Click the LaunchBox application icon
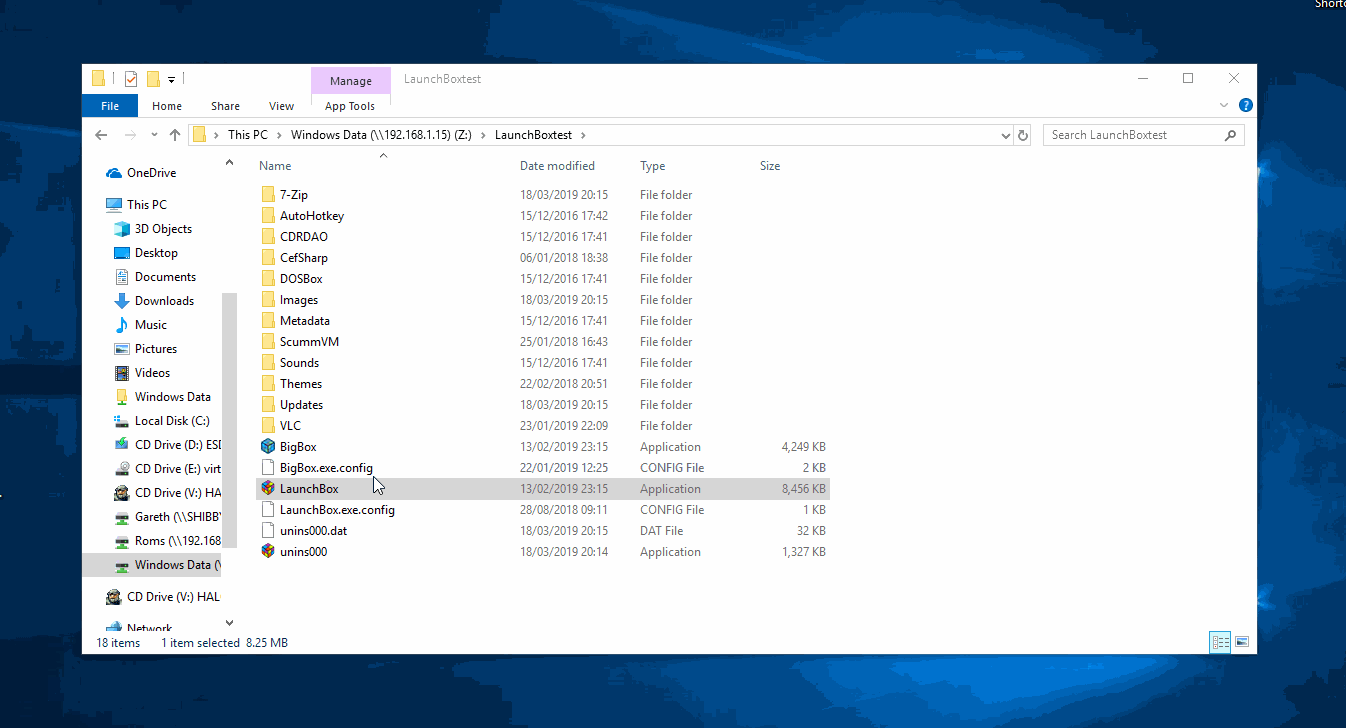This screenshot has width=1346, height=728. pyautogui.click(x=267, y=489)
